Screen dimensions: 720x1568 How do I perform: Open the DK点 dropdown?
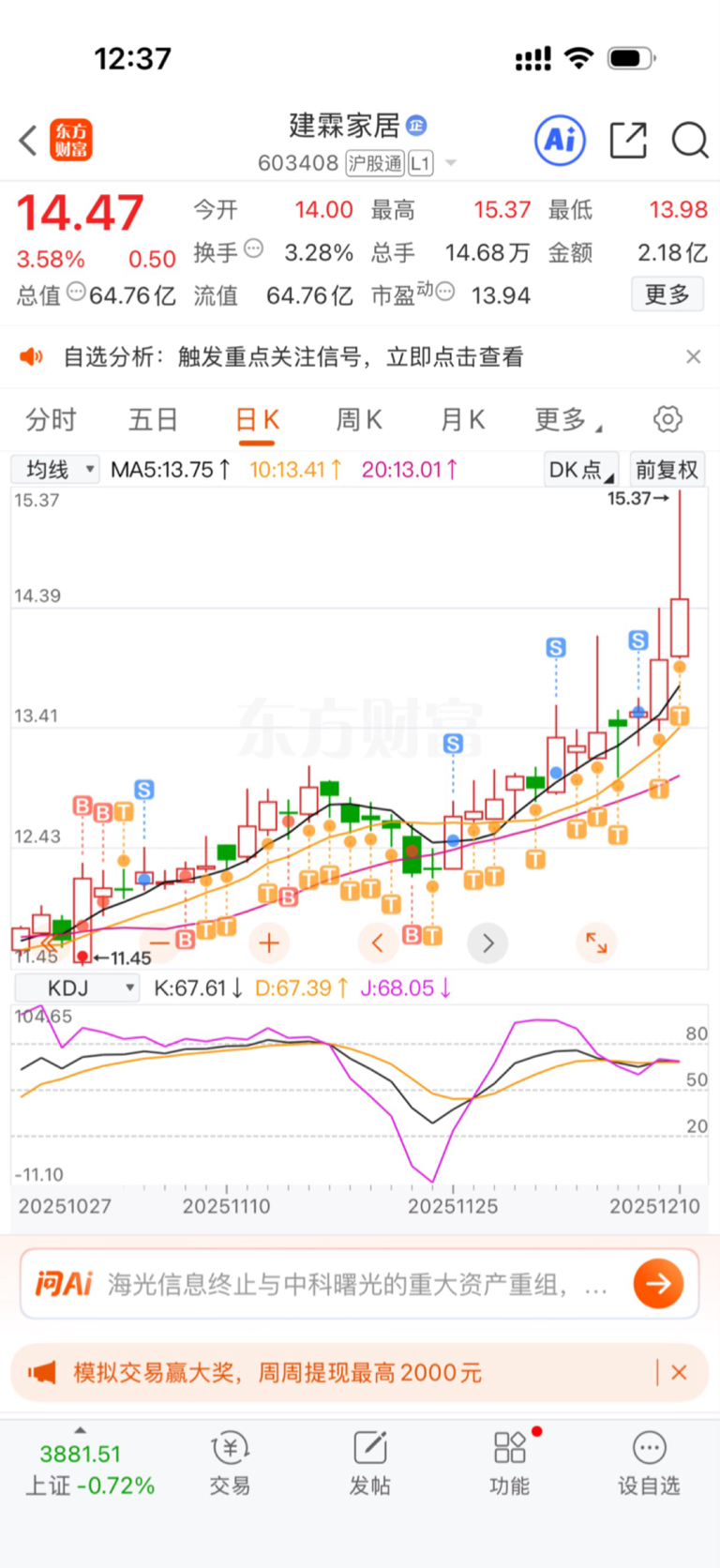click(580, 470)
